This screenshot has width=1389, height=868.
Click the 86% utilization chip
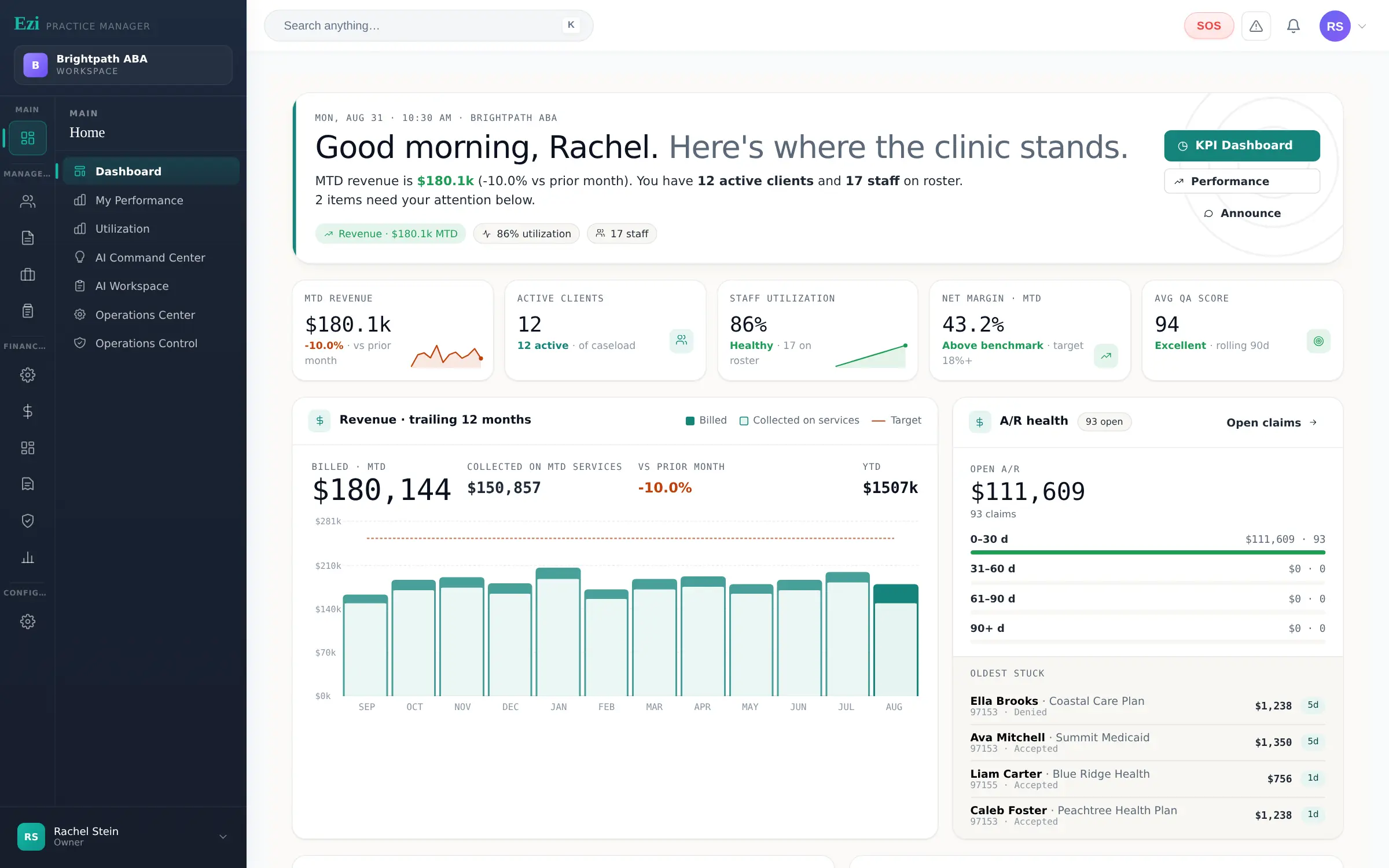coord(526,234)
